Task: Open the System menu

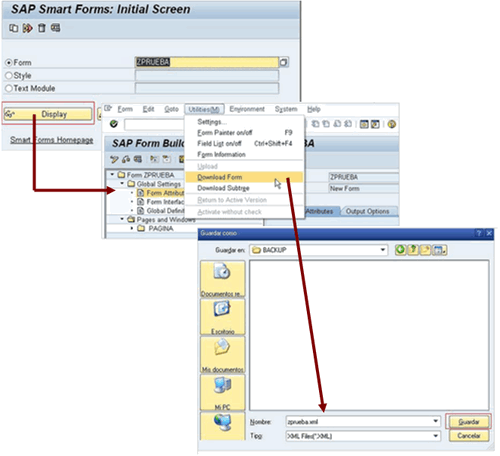Action: pyautogui.click(x=286, y=109)
